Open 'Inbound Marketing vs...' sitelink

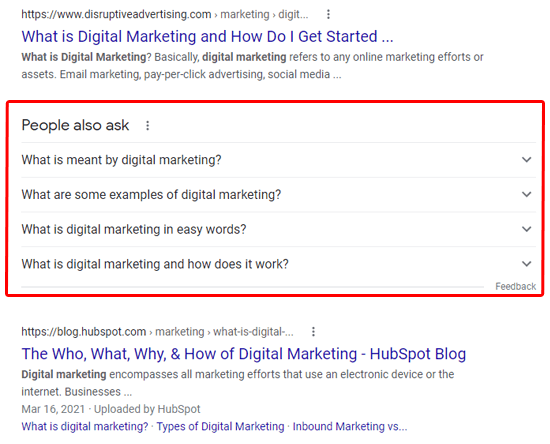pos(350,426)
